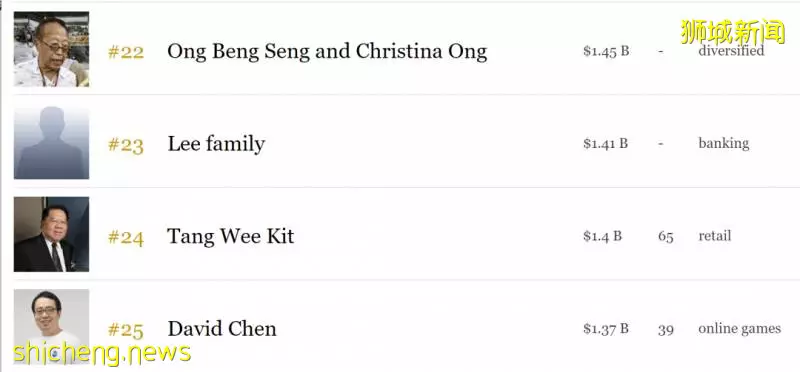The height and width of the screenshot is (372, 800).
Task: Click the online games industry label
Action: [739, 329]
